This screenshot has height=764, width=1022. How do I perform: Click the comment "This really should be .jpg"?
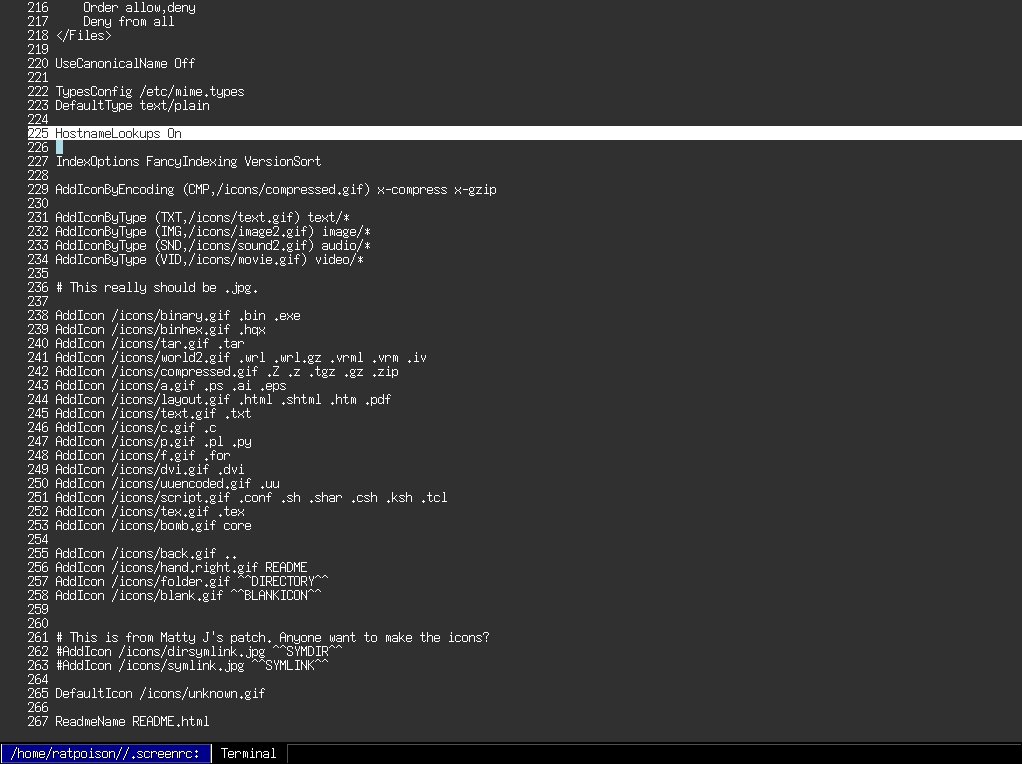click(x=157, y=287)
